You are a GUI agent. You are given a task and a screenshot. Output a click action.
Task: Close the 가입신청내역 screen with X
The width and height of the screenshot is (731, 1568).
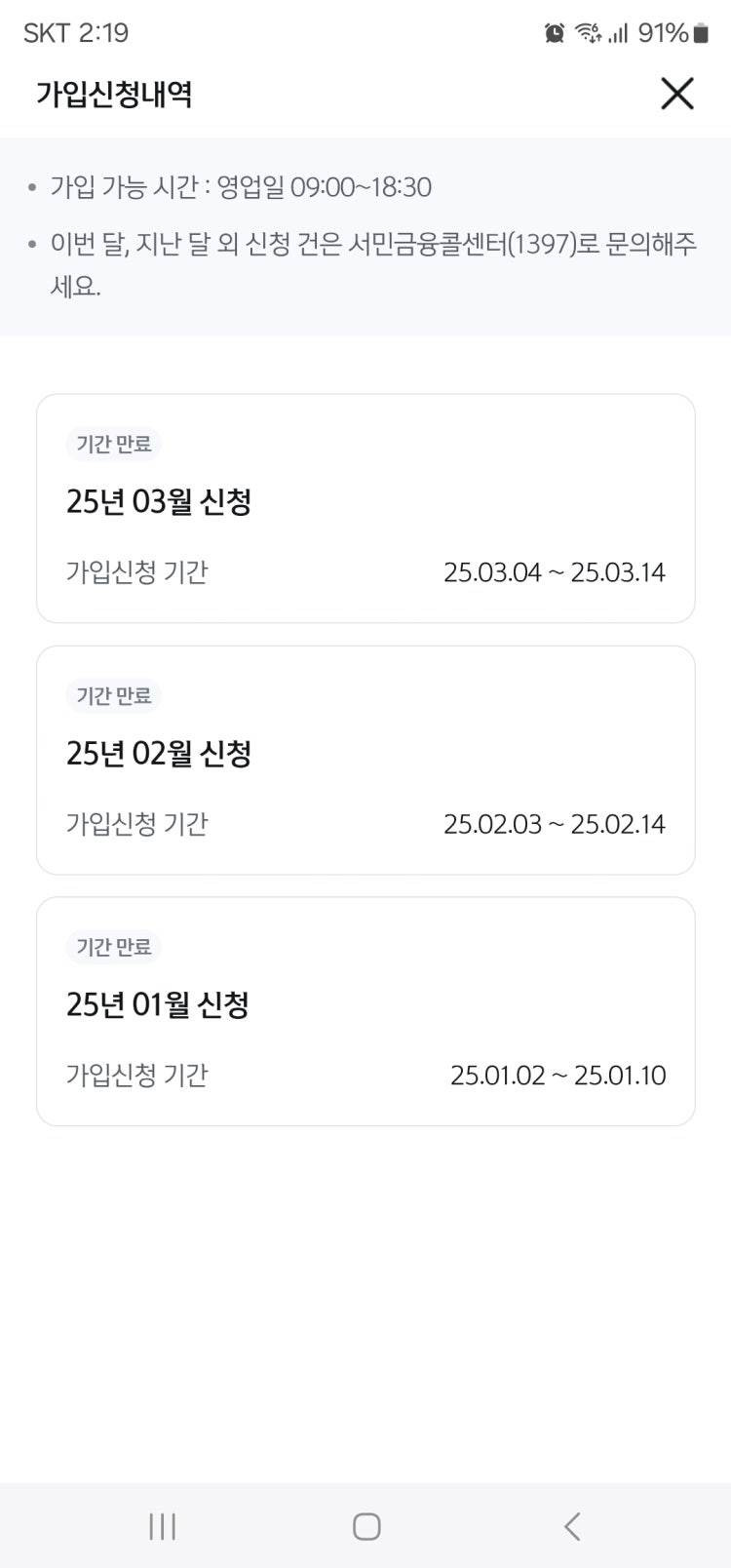(x=676, y=94)
